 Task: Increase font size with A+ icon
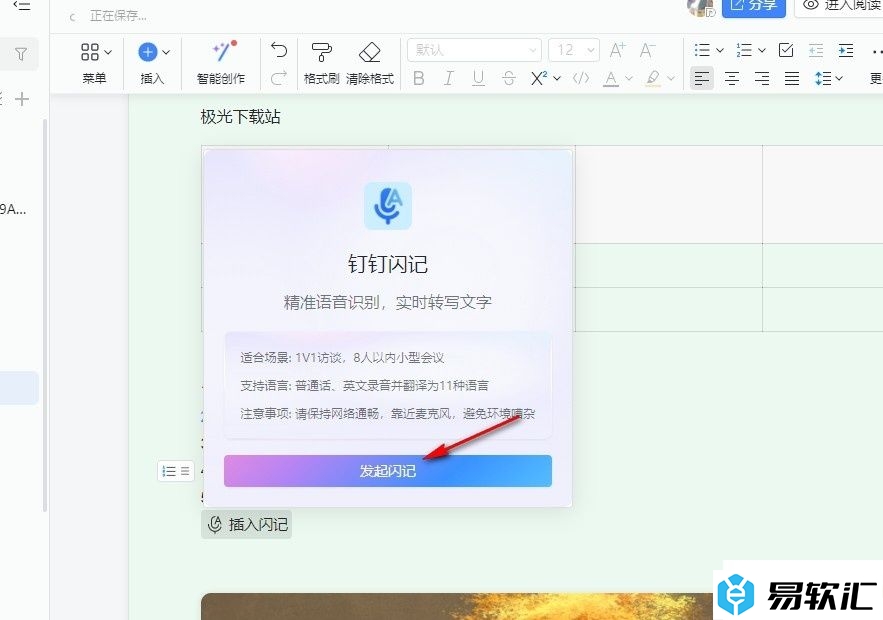click(617, 50)
